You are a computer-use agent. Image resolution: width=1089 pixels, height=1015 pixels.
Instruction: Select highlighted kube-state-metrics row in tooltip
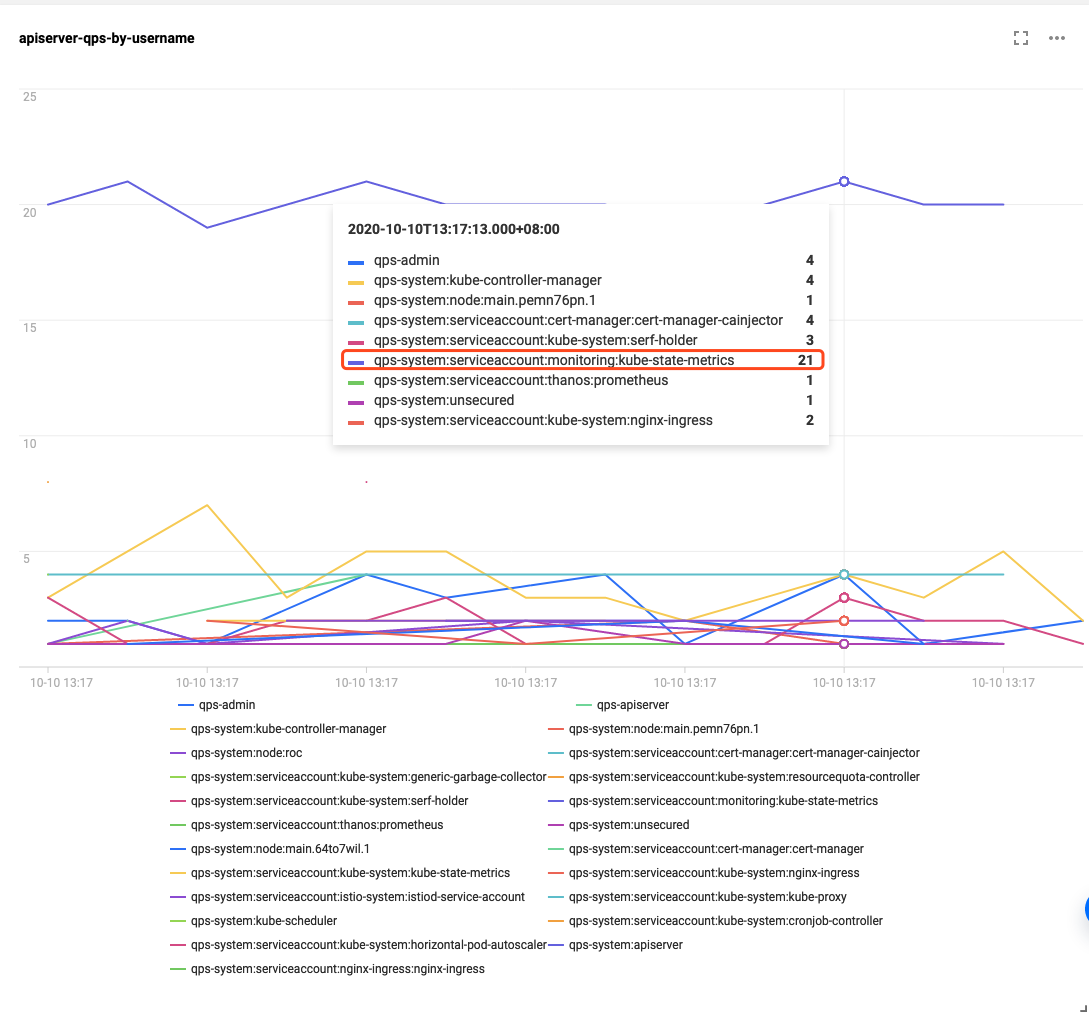(582, 360)
